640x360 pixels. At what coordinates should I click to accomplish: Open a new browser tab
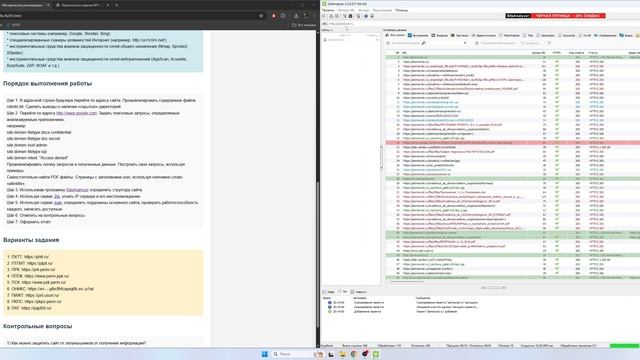coord(116,5)
